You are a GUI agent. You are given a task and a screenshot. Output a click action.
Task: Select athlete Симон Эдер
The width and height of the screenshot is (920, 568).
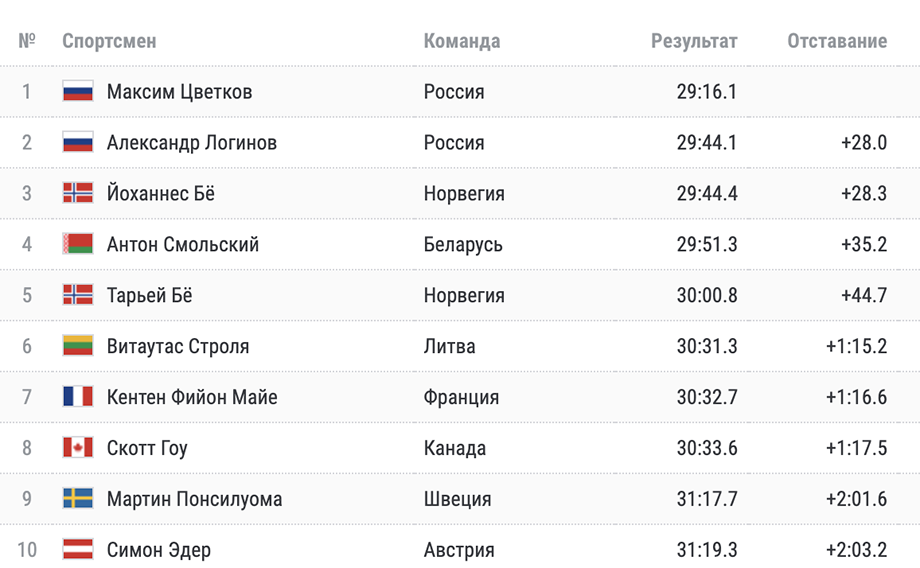158,550
